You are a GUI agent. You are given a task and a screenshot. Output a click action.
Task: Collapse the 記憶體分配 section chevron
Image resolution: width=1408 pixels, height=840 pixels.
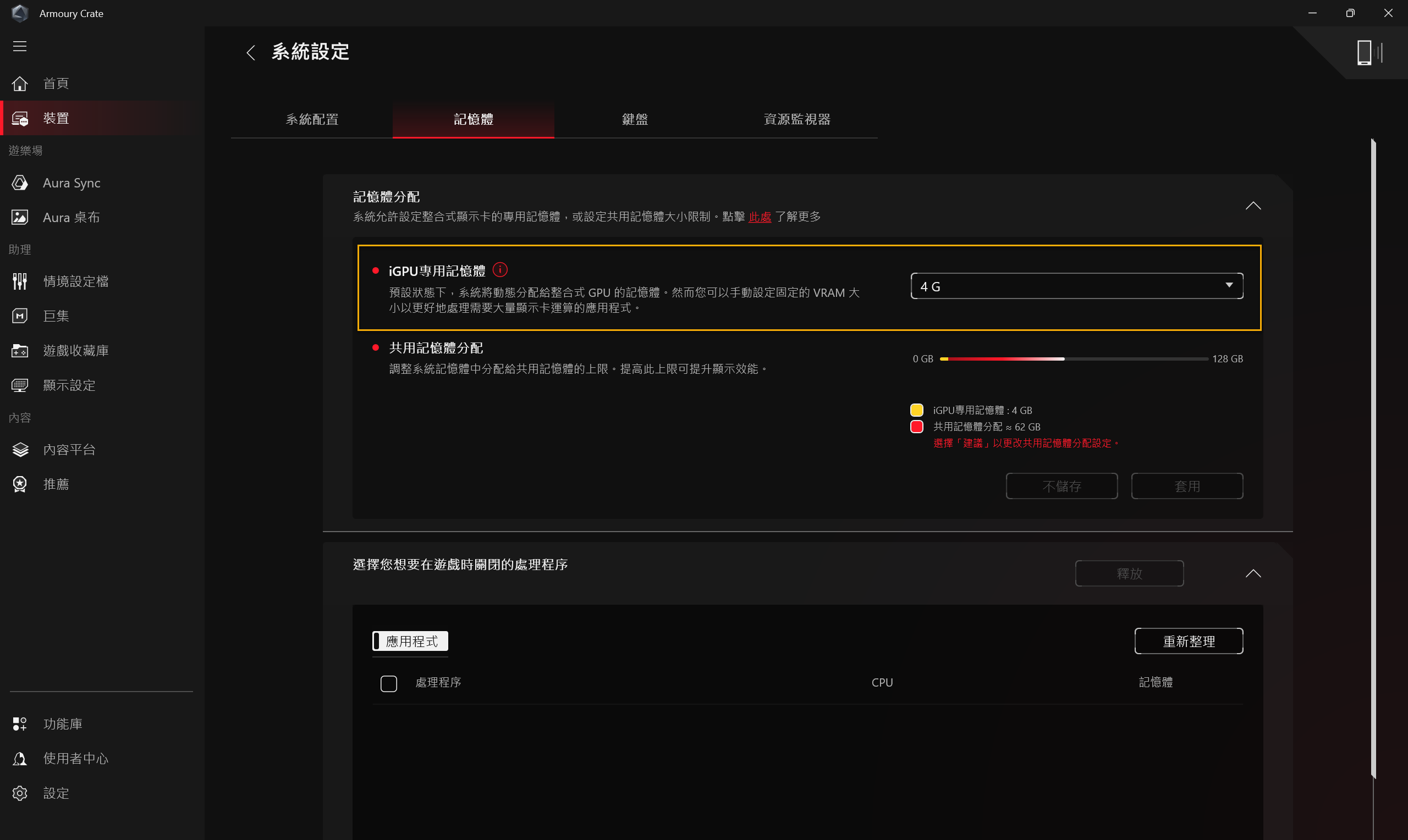[x=1253, y=206]
